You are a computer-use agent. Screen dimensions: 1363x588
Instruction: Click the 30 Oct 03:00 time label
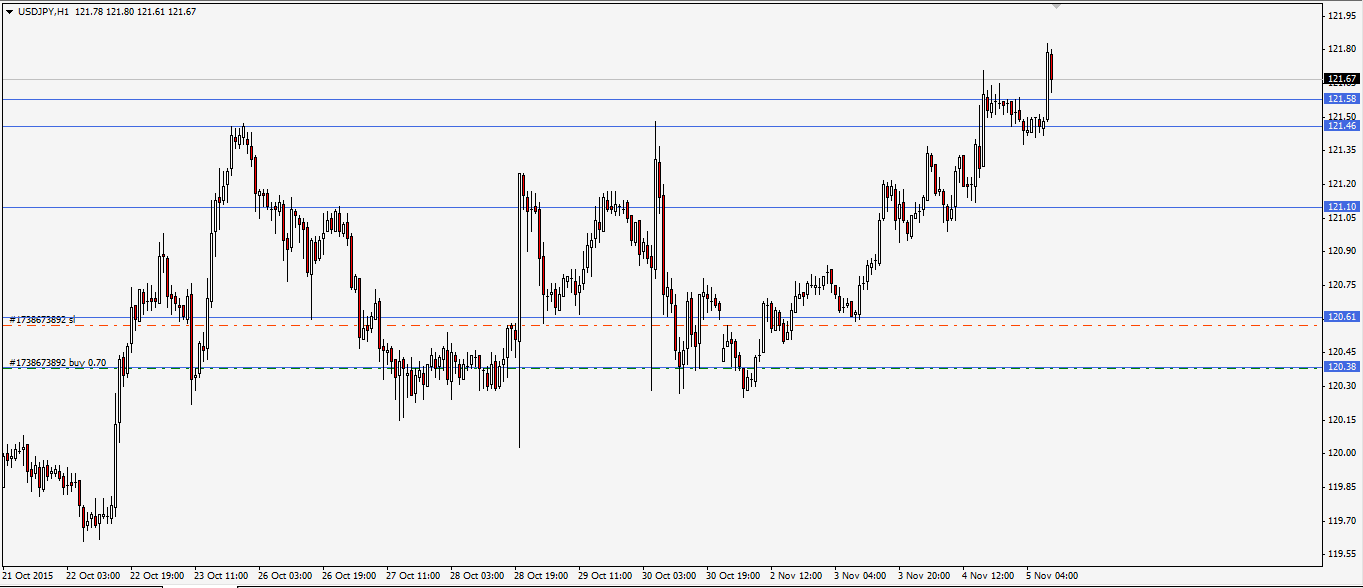pyautogui.click(x=669, y=576)
